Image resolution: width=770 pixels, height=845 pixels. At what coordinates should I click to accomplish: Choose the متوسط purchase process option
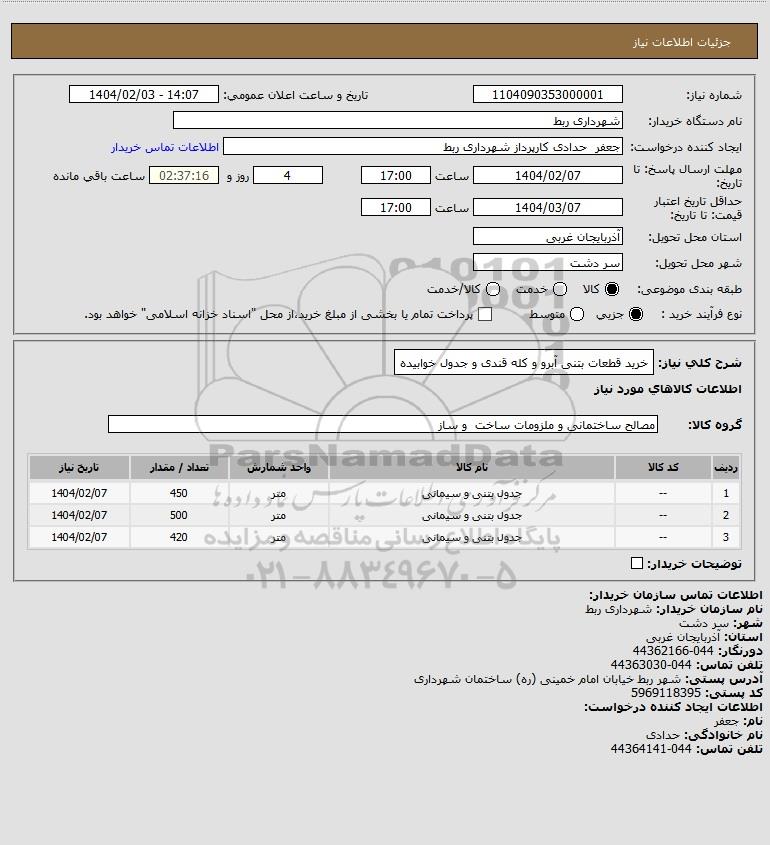(577, 314)
